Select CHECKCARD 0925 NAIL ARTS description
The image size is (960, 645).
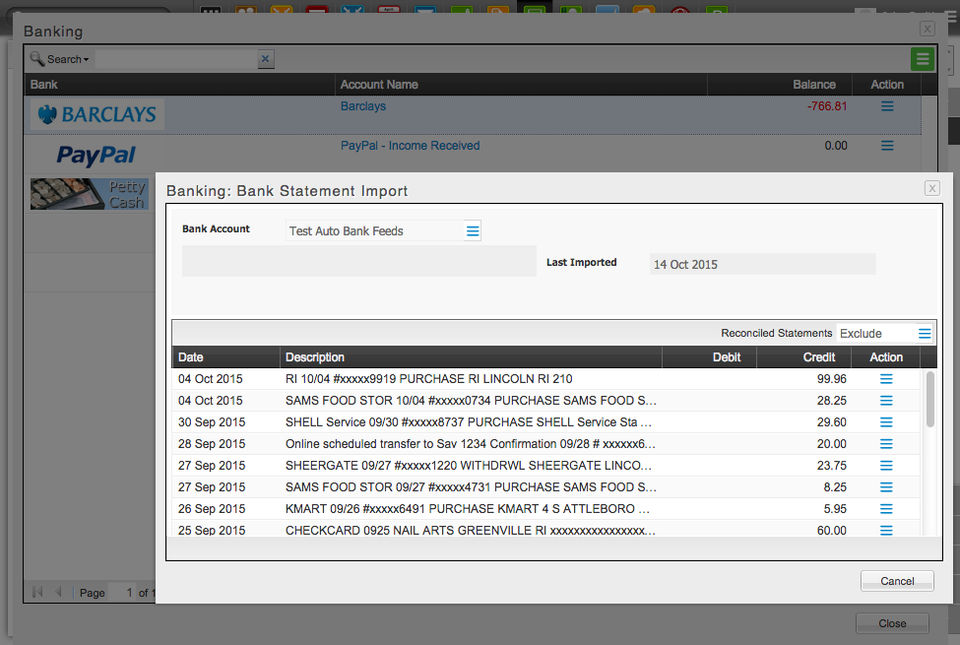click(470, 530)
